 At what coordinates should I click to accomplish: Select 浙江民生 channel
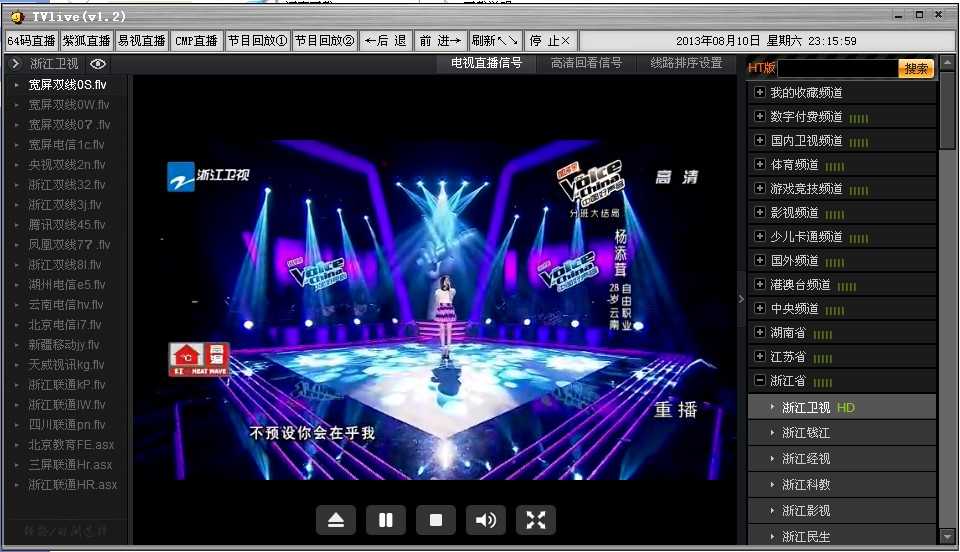[x=842, y=535]
